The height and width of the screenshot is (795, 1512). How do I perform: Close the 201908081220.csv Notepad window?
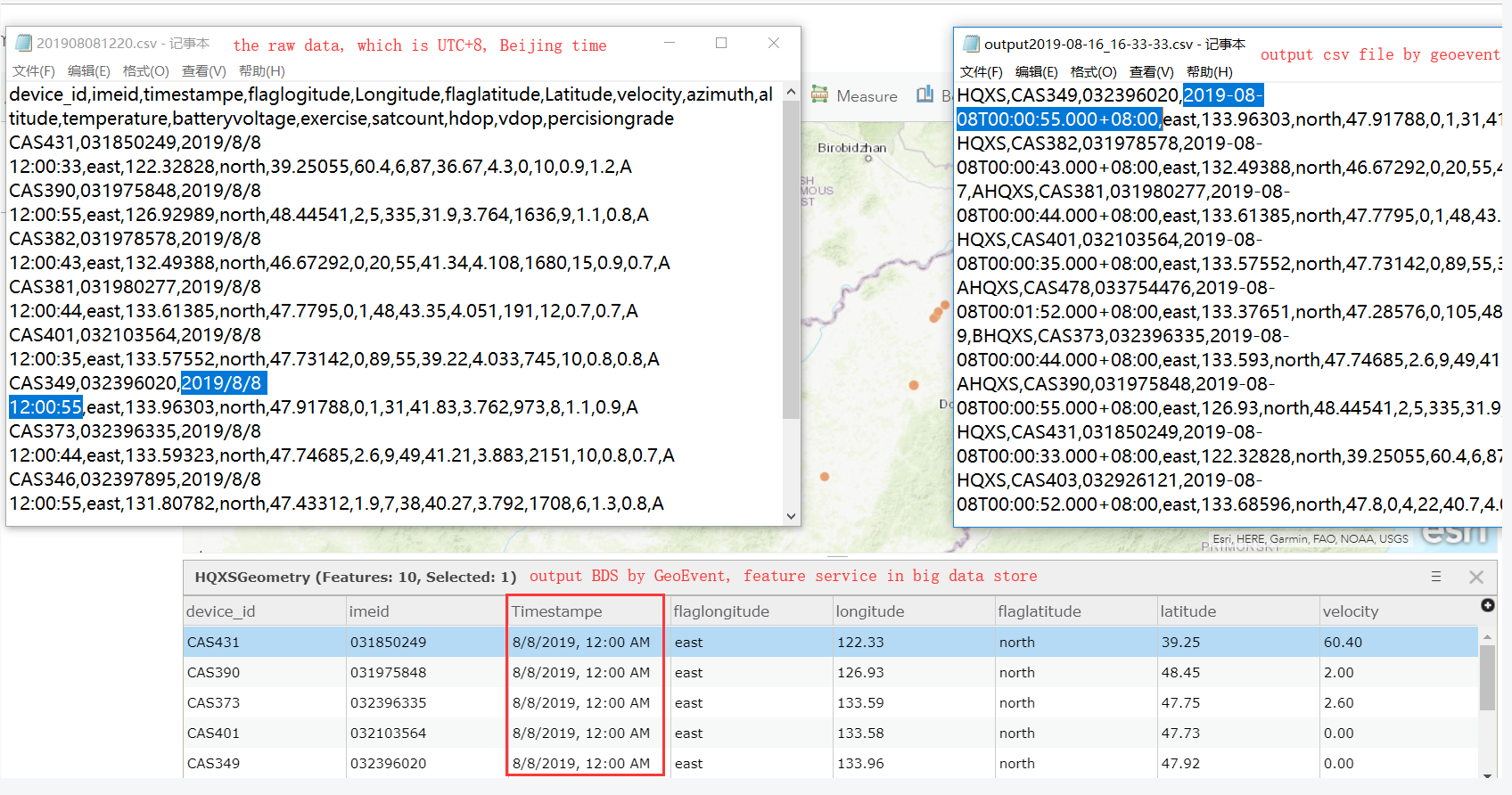774,43
